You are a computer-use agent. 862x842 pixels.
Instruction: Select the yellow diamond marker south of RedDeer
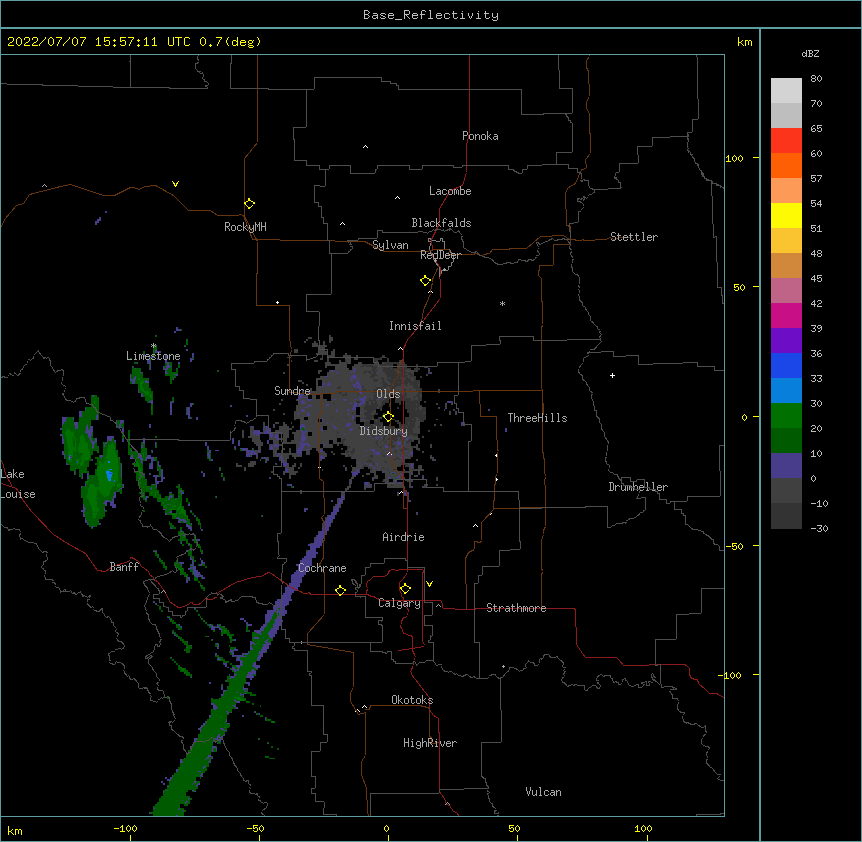click(426, 281)
